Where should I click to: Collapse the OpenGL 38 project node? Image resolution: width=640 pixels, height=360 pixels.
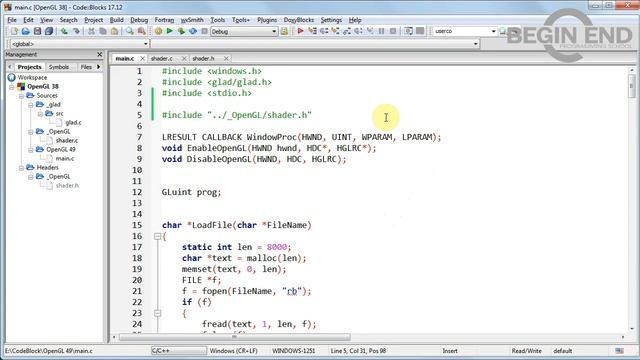[x=12, y=87]
